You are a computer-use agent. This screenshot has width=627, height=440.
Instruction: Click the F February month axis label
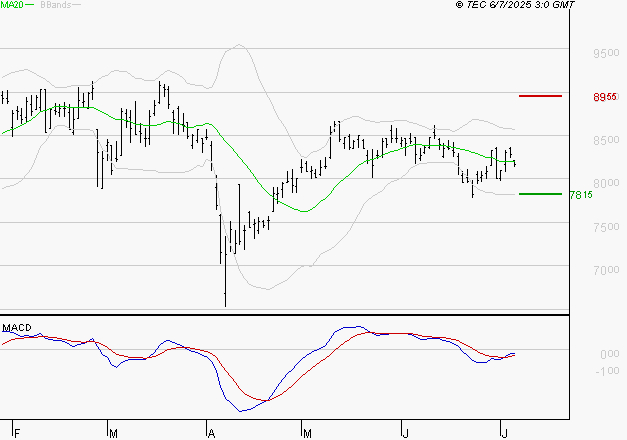[x=17, y=433]
